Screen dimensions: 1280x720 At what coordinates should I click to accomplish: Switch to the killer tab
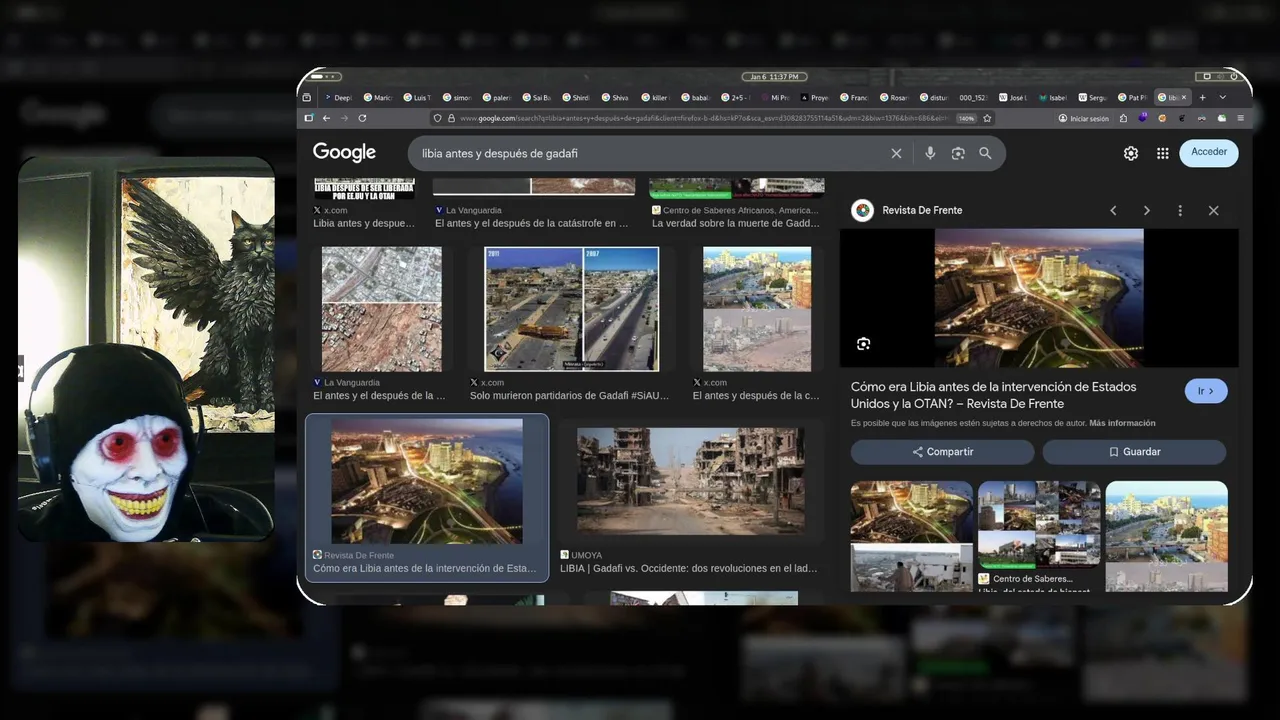click(654, 97)
